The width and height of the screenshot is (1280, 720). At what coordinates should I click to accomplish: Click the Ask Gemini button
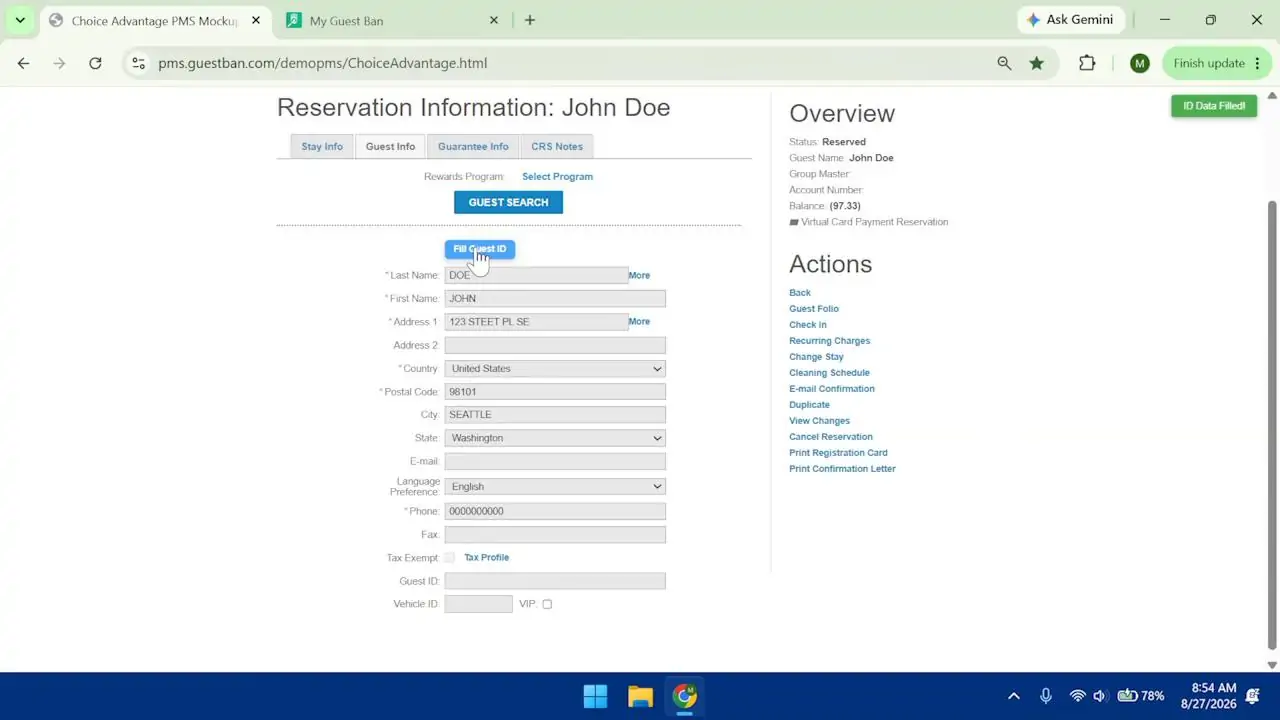click(1071, 20)
